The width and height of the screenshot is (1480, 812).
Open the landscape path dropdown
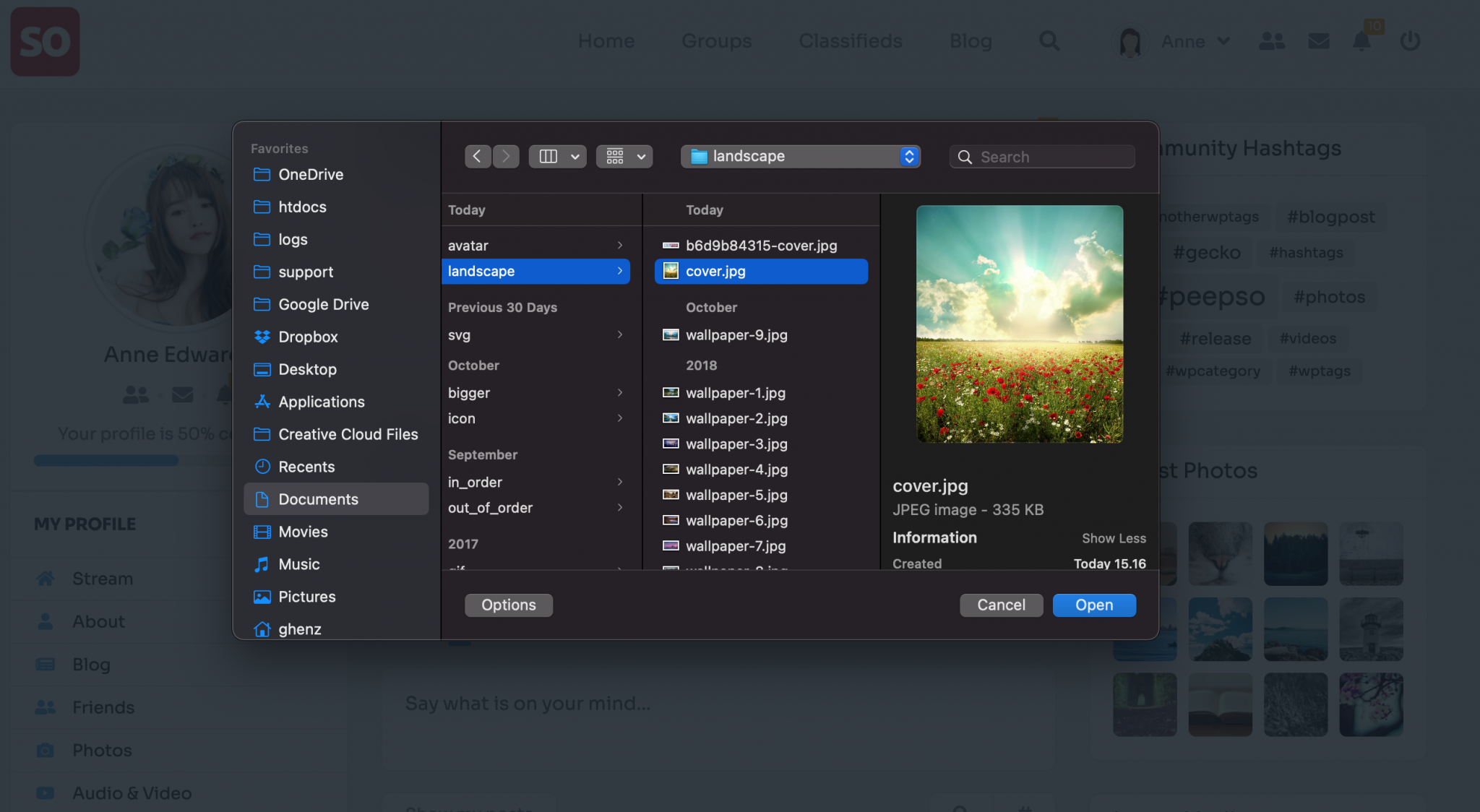click(800, 156)
